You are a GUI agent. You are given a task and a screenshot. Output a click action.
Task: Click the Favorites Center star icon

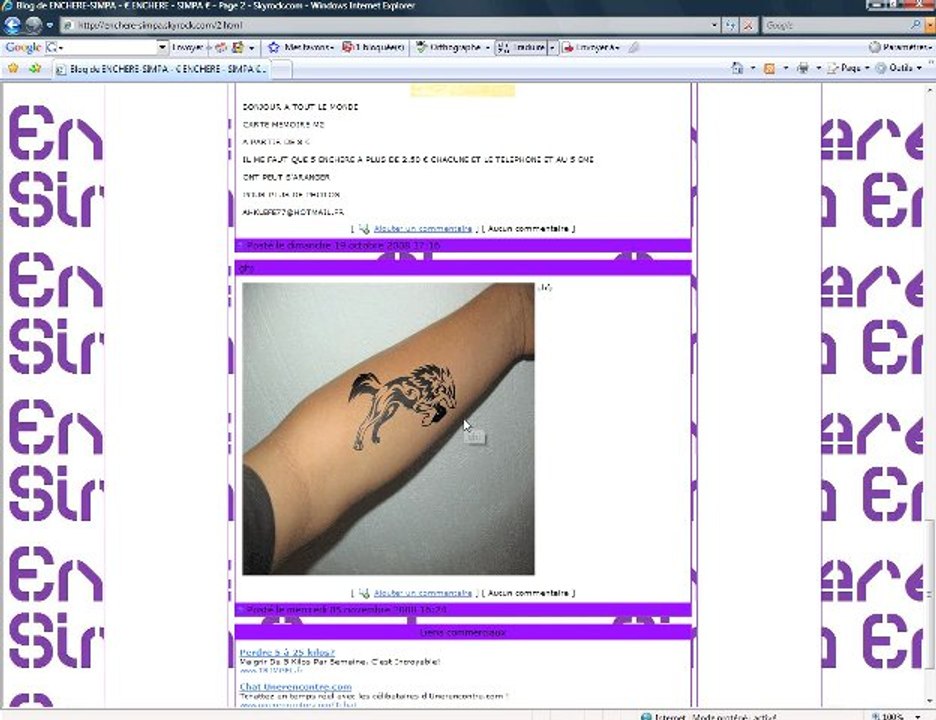coord(13,68)
